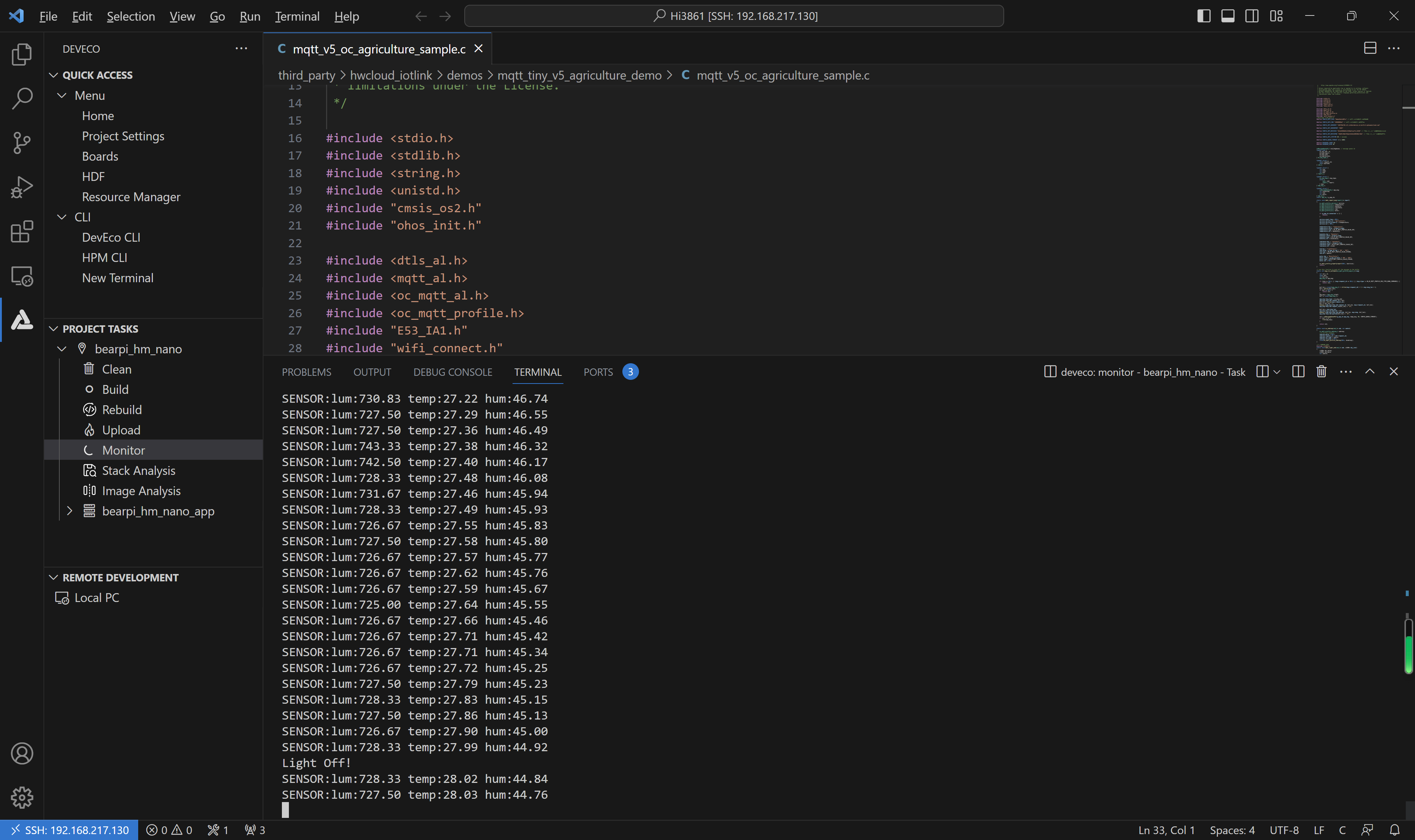Split the terminal panel
Viewport: 1415px width, 840px height.
pos(1298,372)
